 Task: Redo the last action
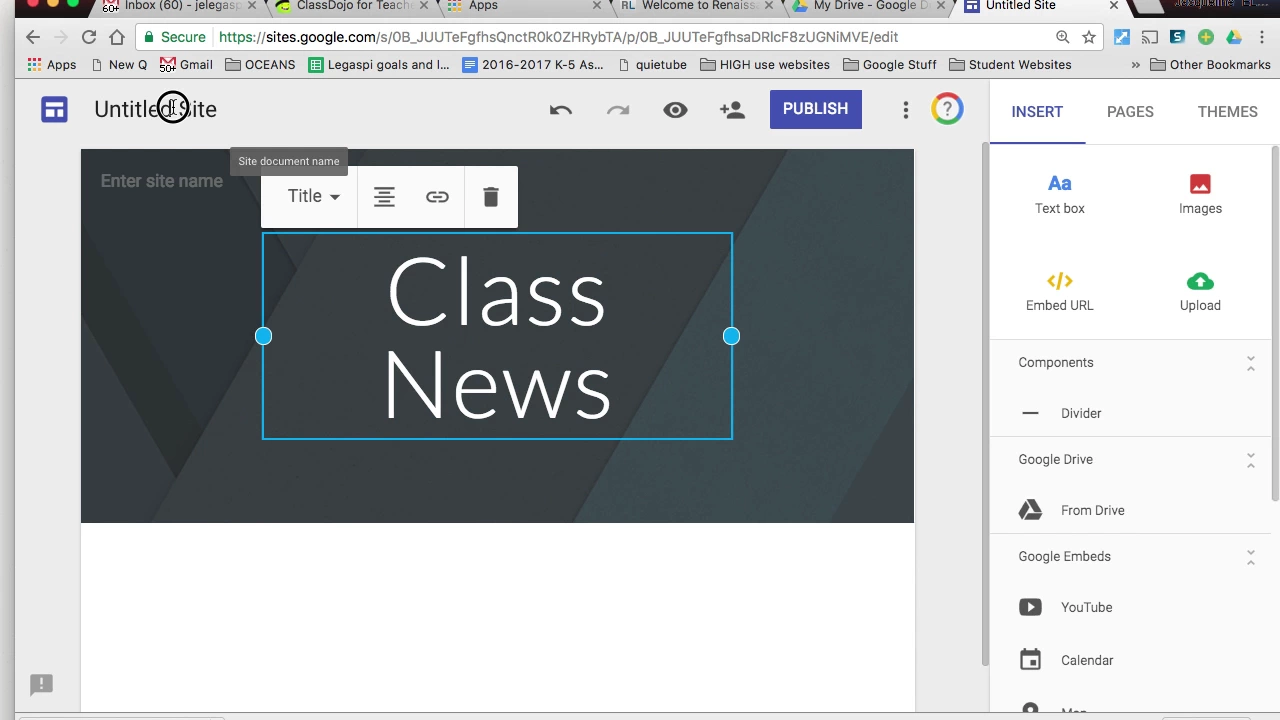pyautogui.click(x=618, y=110)
